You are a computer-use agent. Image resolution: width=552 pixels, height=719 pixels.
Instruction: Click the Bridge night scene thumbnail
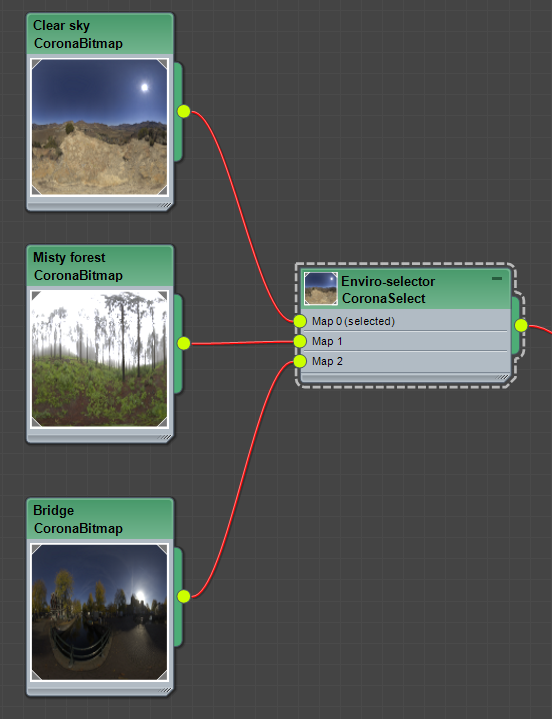[x=99, y=612]
